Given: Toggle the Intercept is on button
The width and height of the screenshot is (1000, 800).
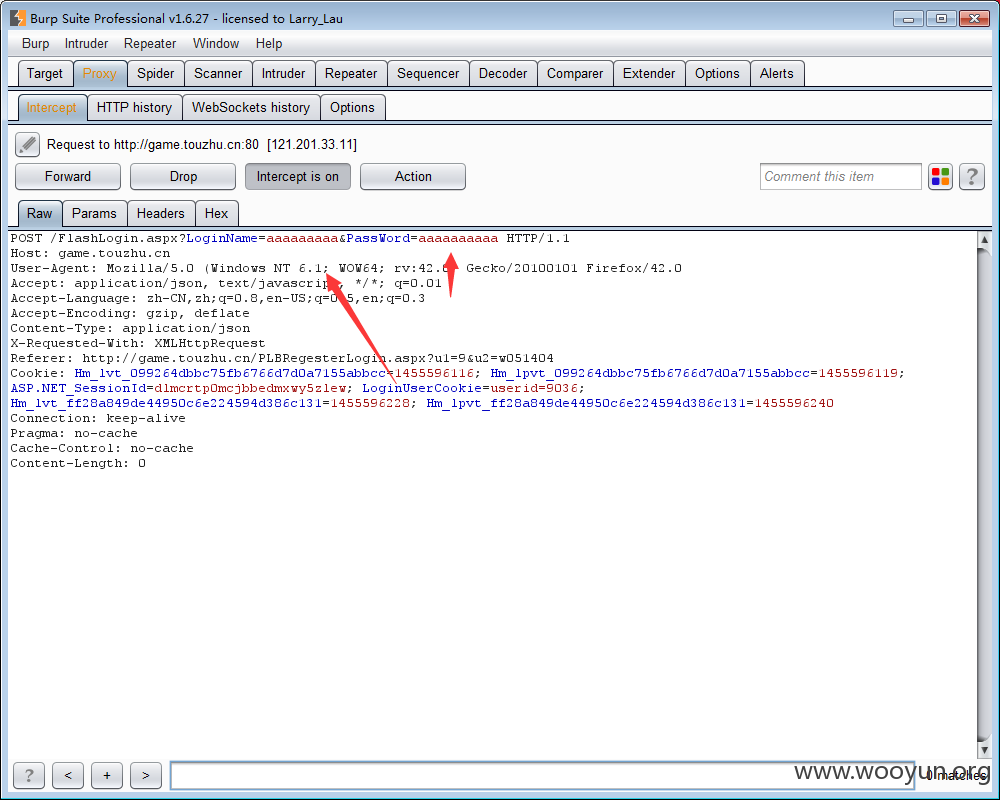Looking at the screenshot, I should click(x=298, y=177).
